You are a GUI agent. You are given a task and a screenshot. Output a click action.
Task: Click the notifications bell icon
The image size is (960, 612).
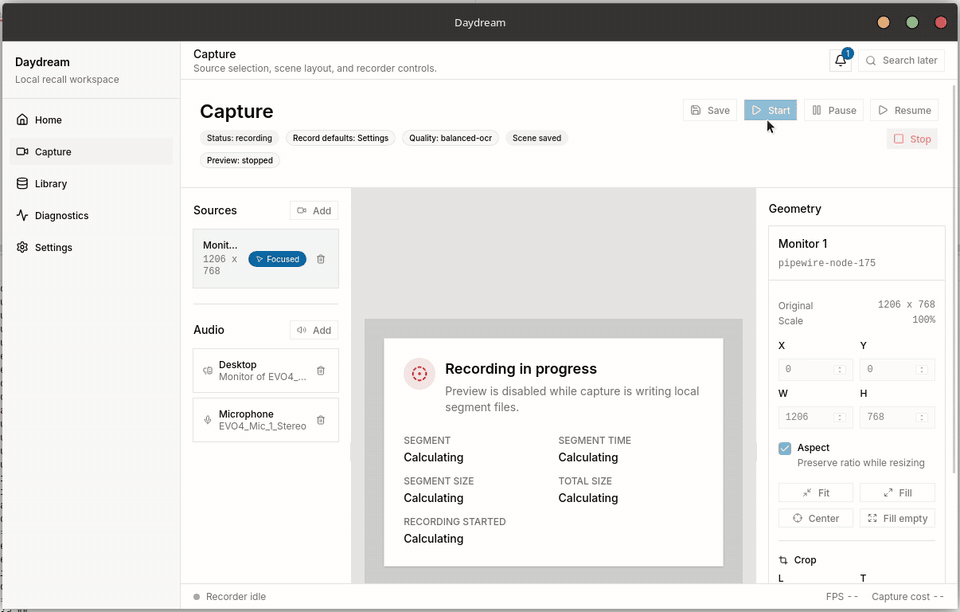coord(841,60)
